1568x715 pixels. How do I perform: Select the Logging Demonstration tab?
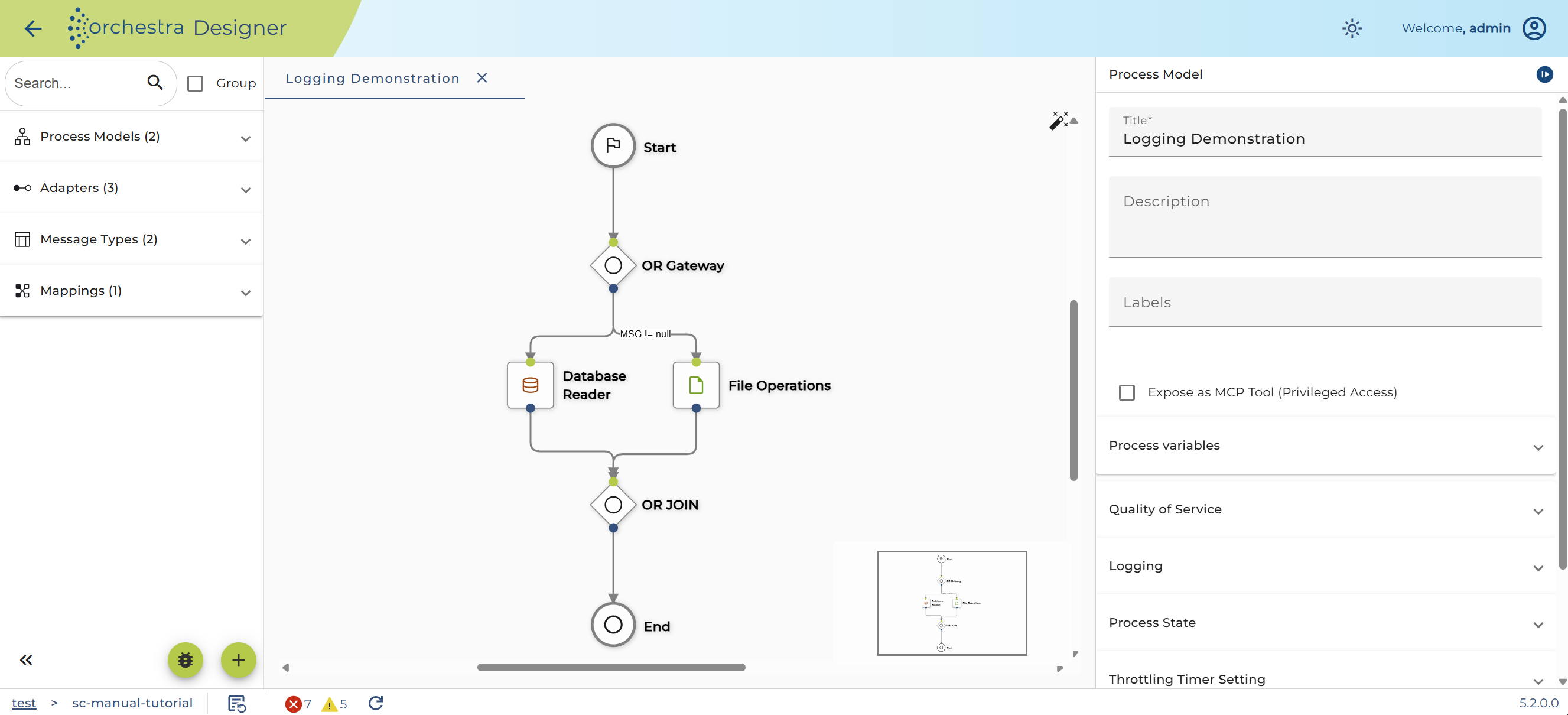[x=373, y=79]
